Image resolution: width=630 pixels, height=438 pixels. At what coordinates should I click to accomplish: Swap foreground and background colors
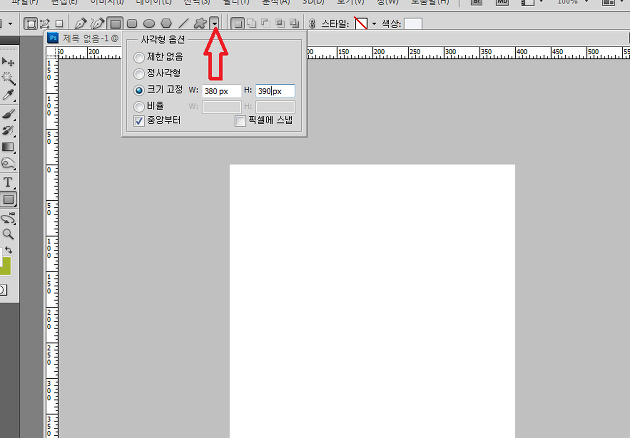(x=8, y=250)
